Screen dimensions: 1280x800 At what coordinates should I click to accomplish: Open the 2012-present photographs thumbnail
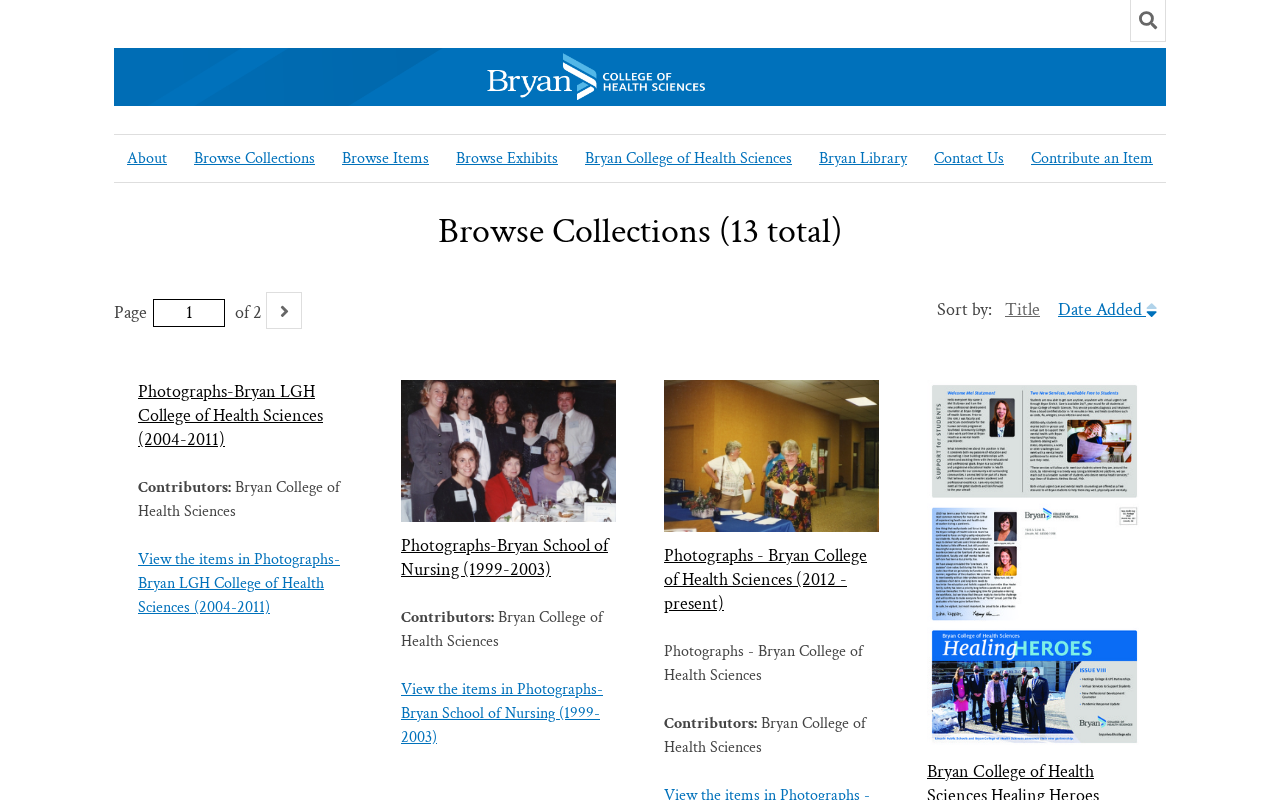771,456
